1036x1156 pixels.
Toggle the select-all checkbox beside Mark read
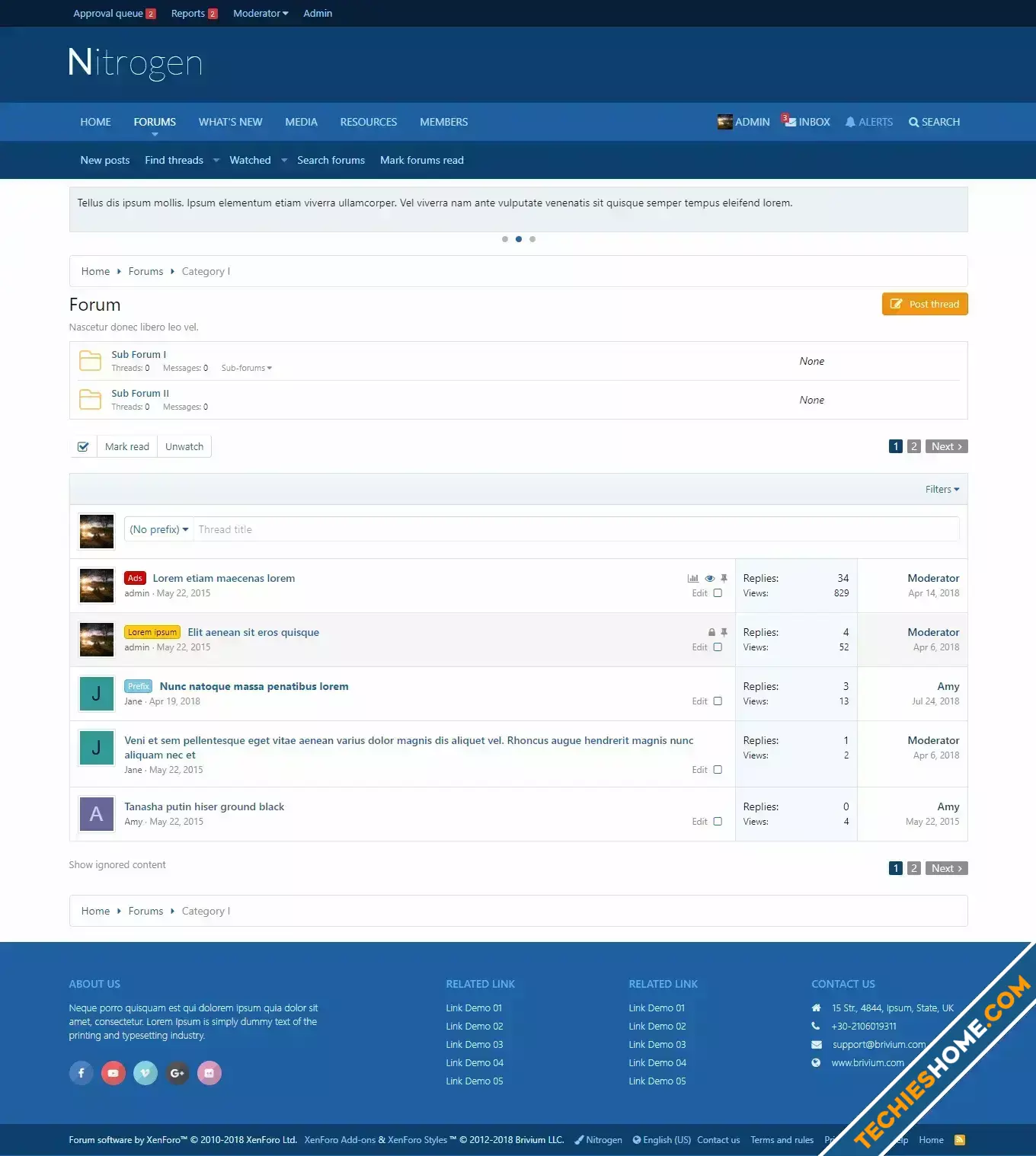coord(83,447)
